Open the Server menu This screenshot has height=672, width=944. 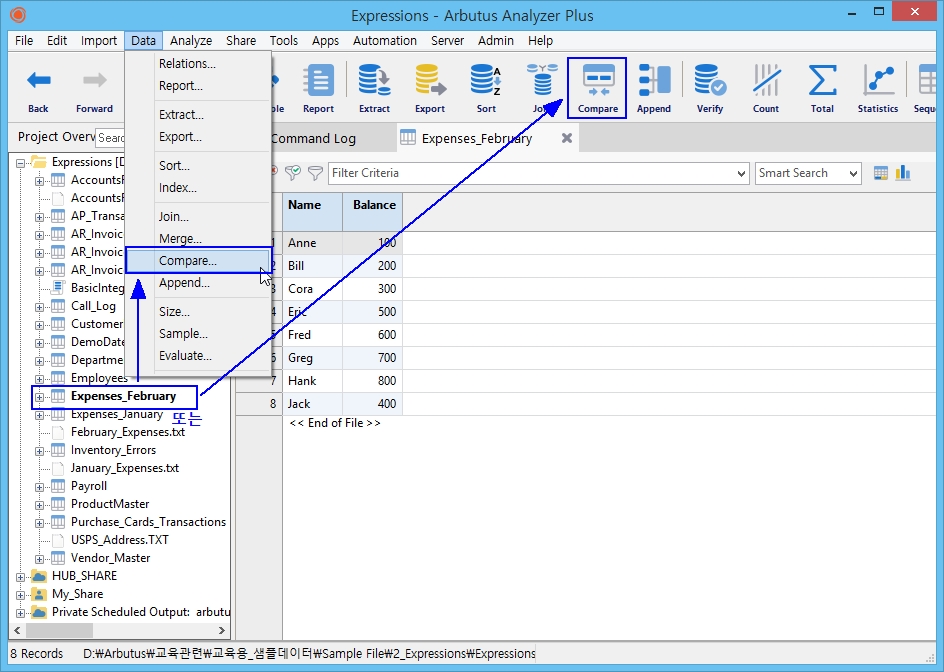(447, 40)
